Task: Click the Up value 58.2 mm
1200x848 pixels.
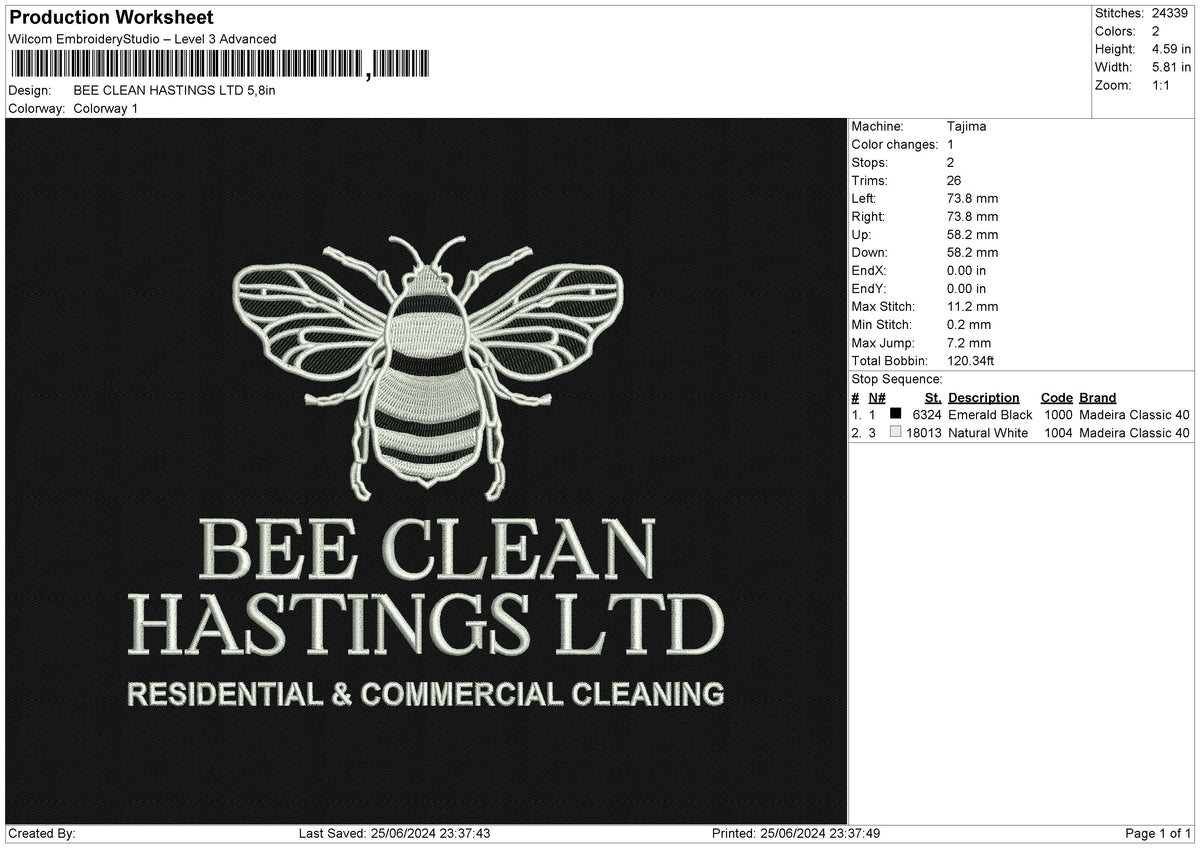Action: point(972,234)
